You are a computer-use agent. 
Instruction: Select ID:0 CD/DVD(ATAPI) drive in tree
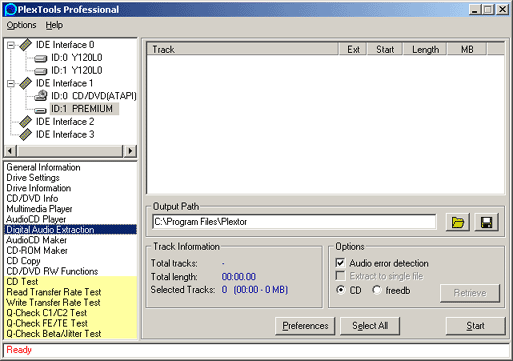pyautogui.click(x=94, y=96)
